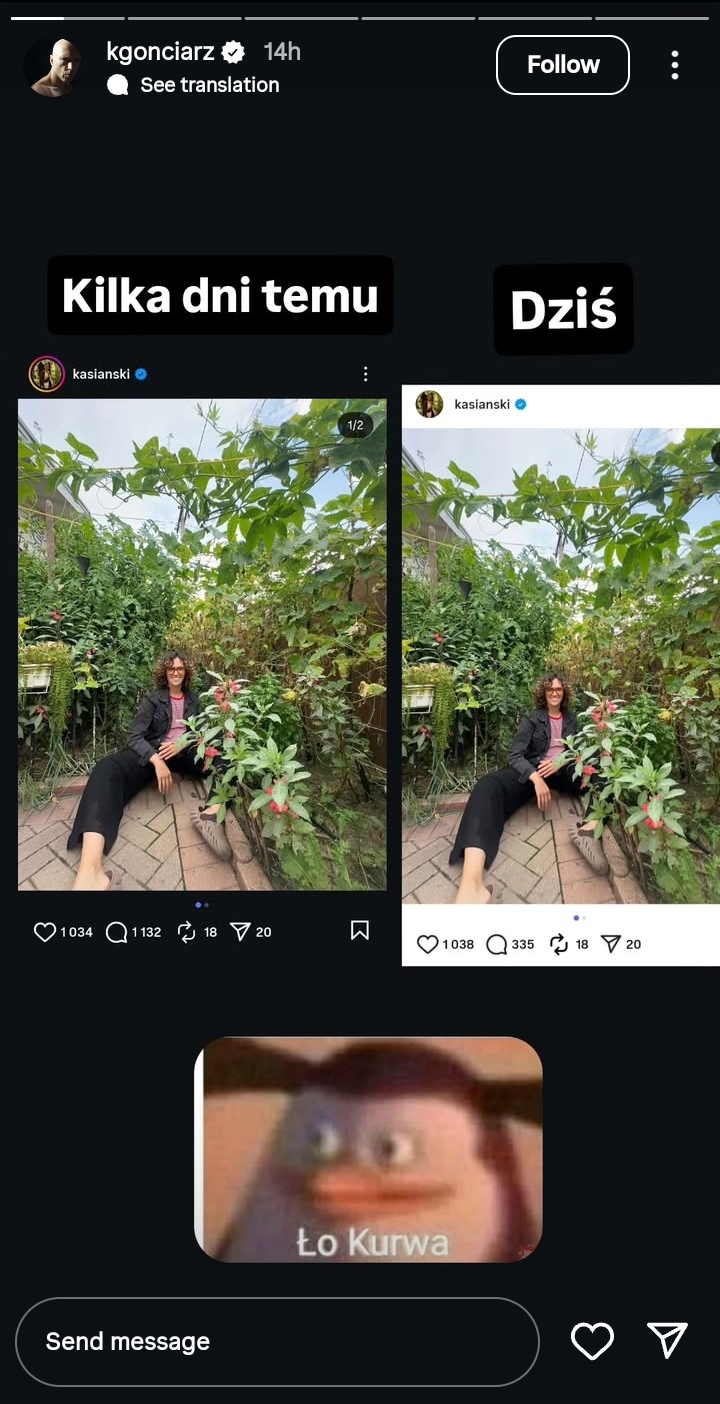Tap the heart icon with 1038 likes
The height and width of the screenshot is (1404, 720).
coord(428,944)
